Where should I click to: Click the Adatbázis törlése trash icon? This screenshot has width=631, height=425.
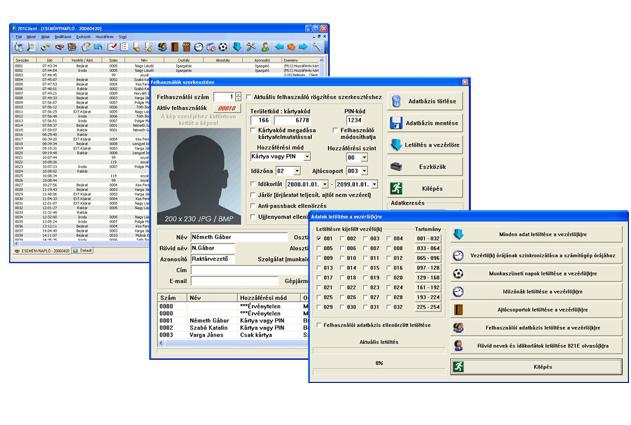[x=397, y=102]
